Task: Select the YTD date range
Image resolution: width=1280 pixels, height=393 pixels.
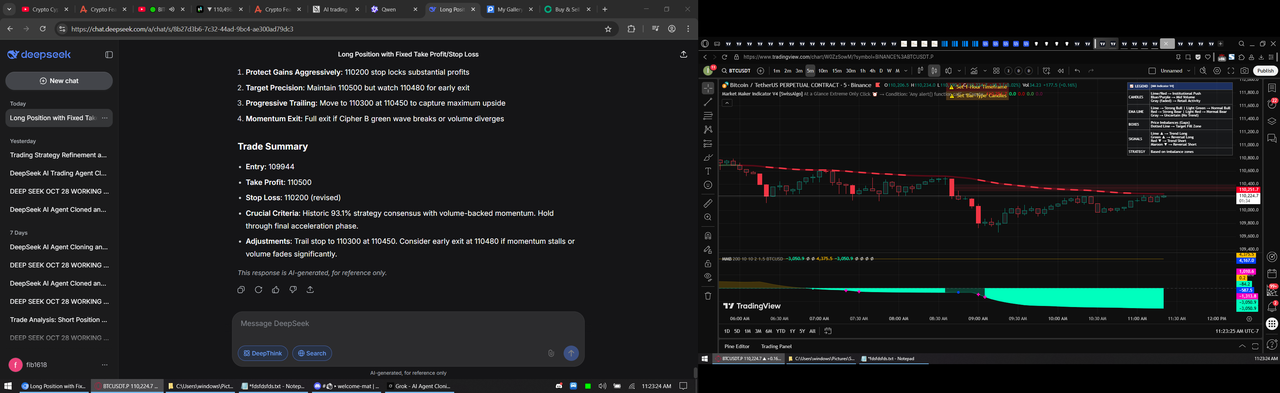Action: pos(780,331)
